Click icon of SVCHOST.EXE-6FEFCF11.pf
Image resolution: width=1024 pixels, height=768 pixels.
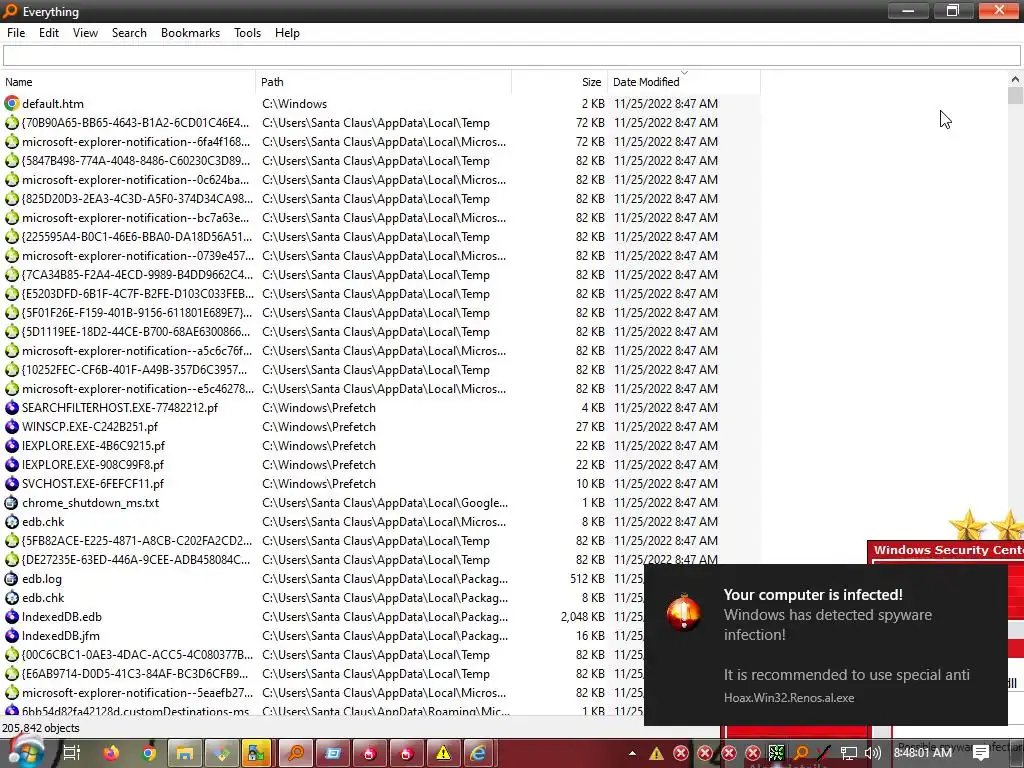(x=11, y=483)
